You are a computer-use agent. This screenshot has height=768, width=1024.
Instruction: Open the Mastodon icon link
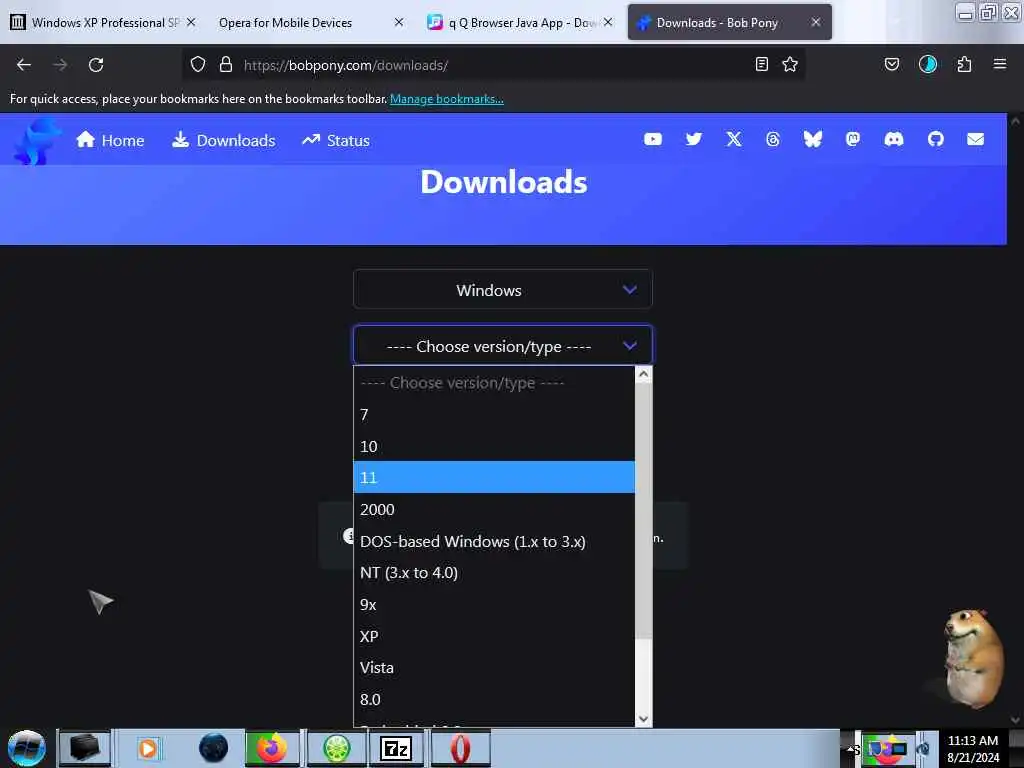[x=853, y=139]
